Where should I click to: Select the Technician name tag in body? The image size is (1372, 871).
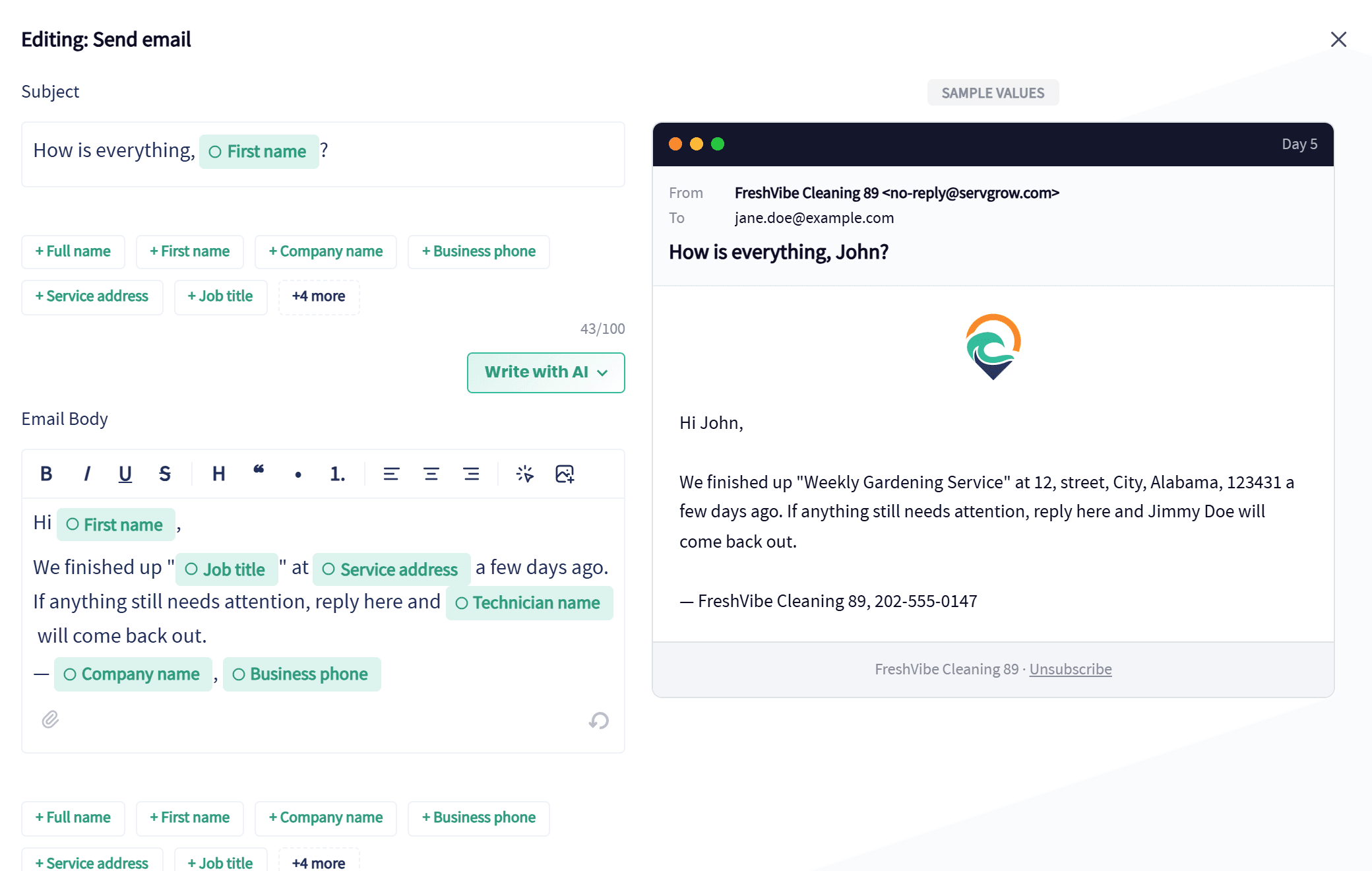(530, 603)
